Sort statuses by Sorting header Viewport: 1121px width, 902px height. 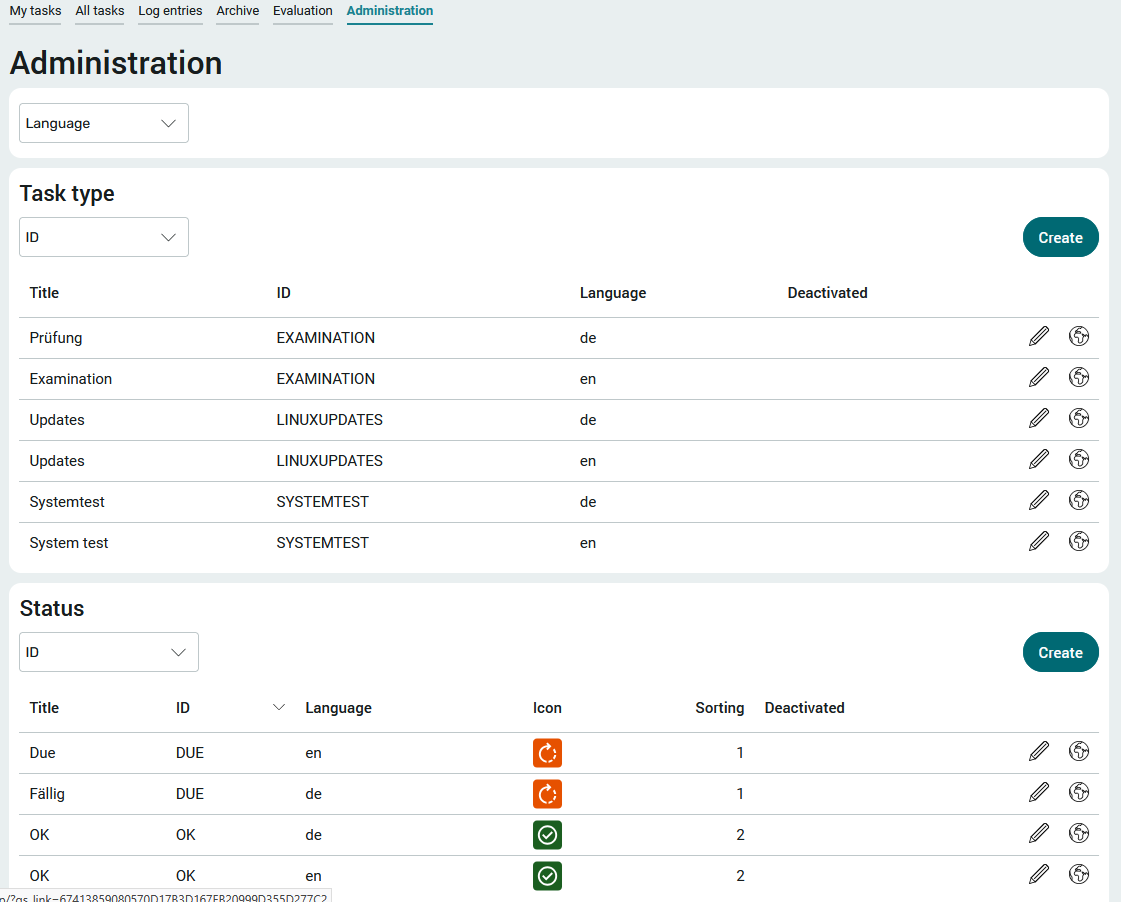(719, 708)
